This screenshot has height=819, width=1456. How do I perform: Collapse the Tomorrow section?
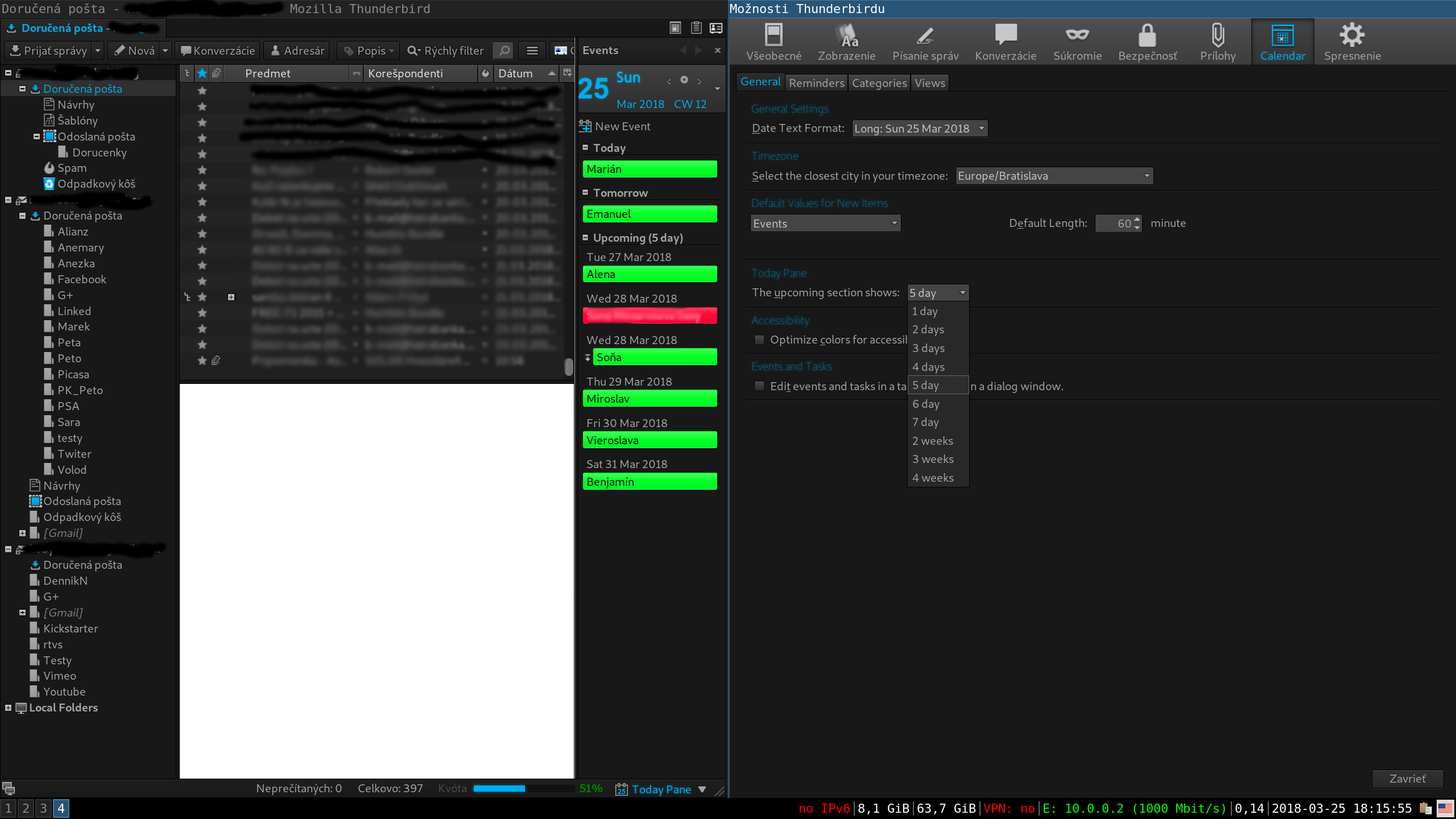[x=585, y=192]
